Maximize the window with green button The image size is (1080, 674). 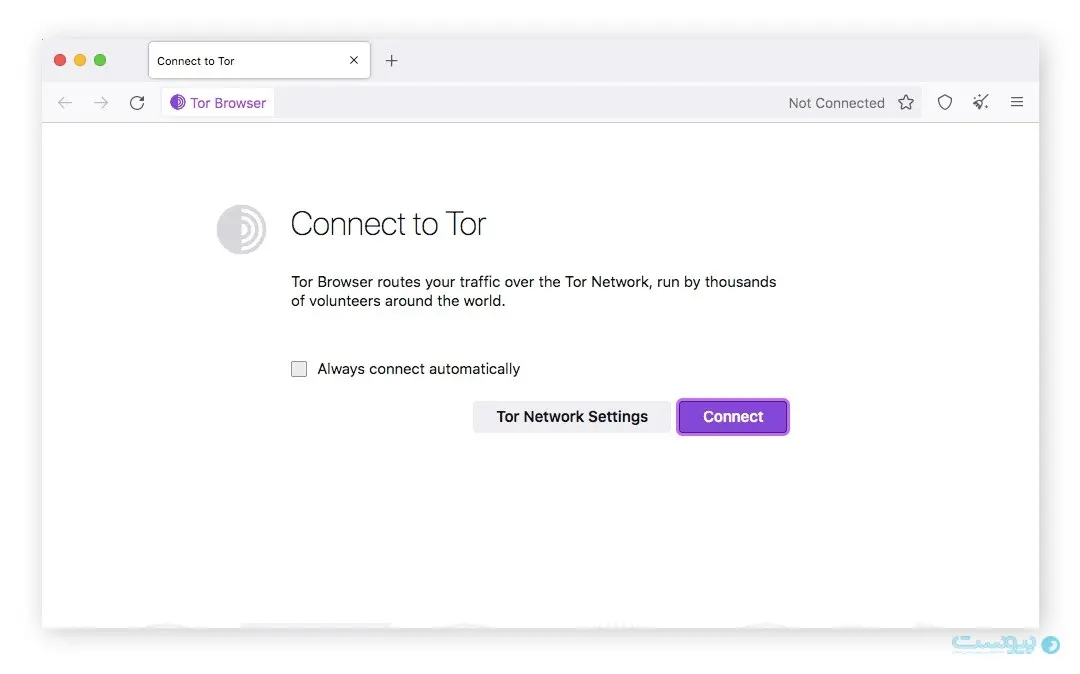pos(100,60)
